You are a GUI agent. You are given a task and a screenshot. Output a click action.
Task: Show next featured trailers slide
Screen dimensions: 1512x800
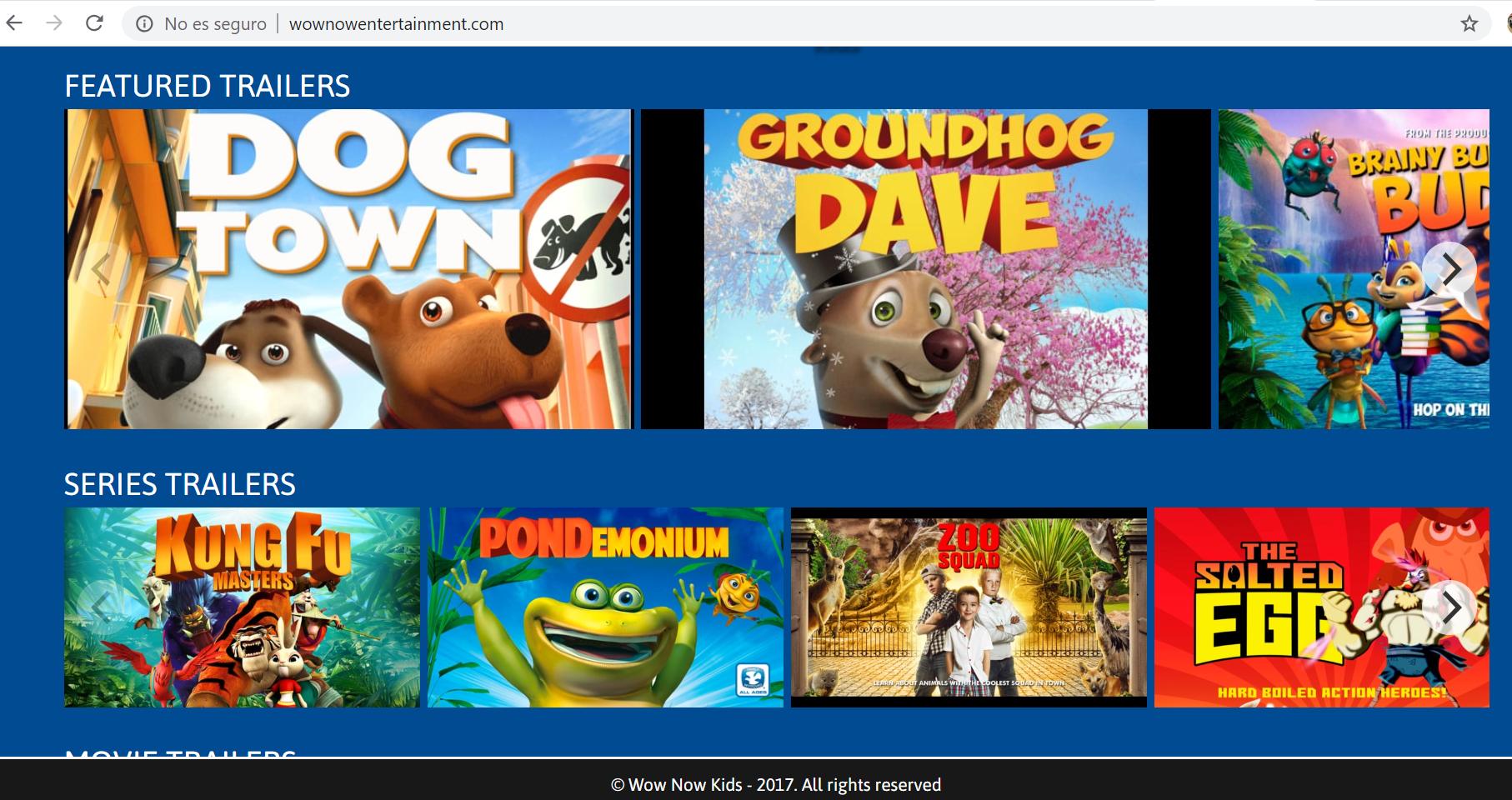tap(1450, 269)
